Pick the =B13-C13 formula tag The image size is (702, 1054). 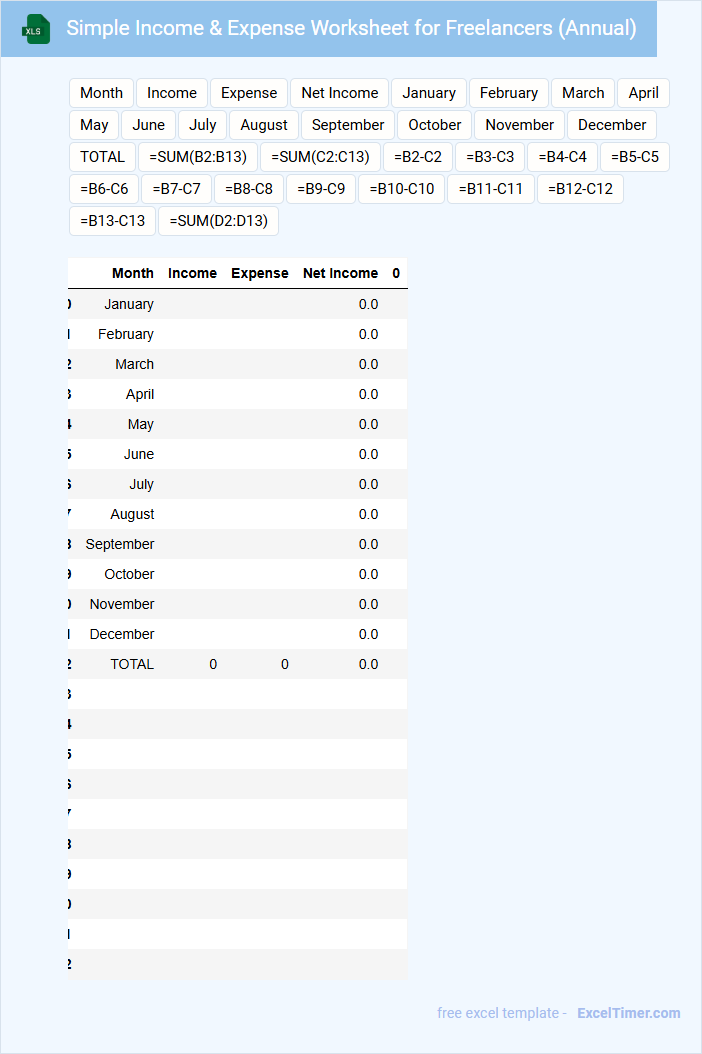pyautogui.click(x=112, y=221)
